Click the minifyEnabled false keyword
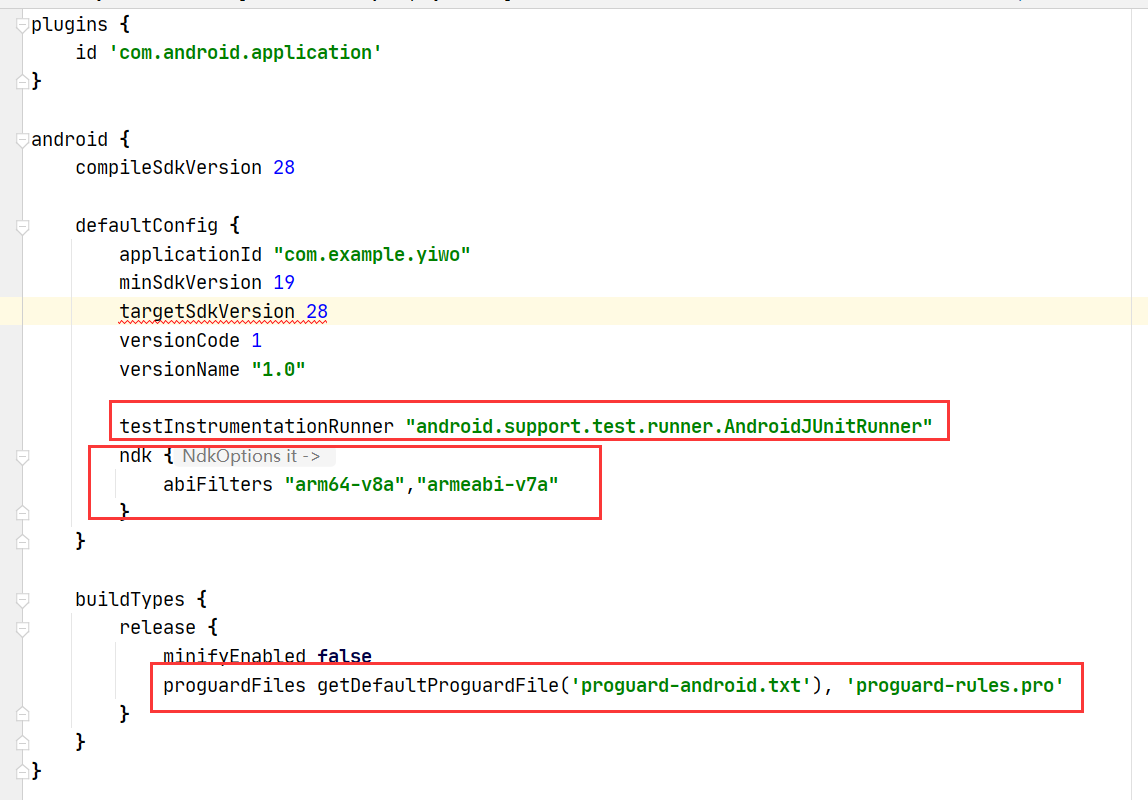 [x=344, y=655]
